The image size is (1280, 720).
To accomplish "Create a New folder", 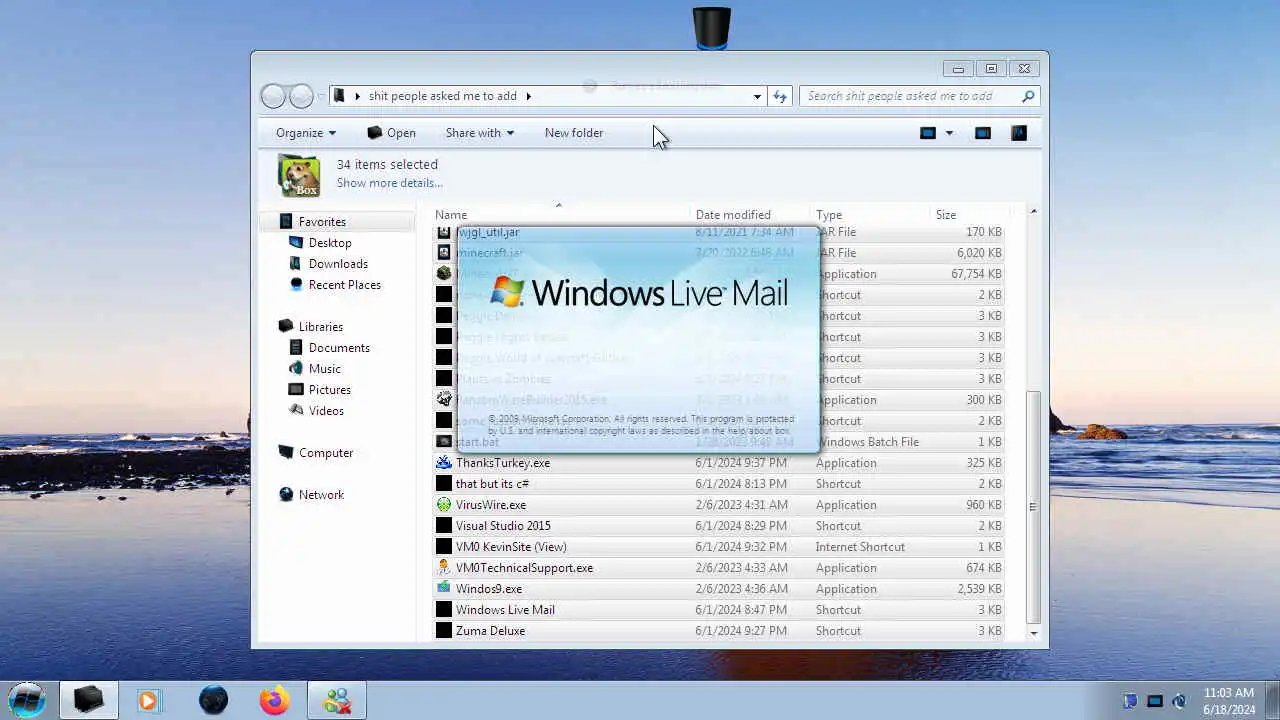I will (x=574, y=133).
